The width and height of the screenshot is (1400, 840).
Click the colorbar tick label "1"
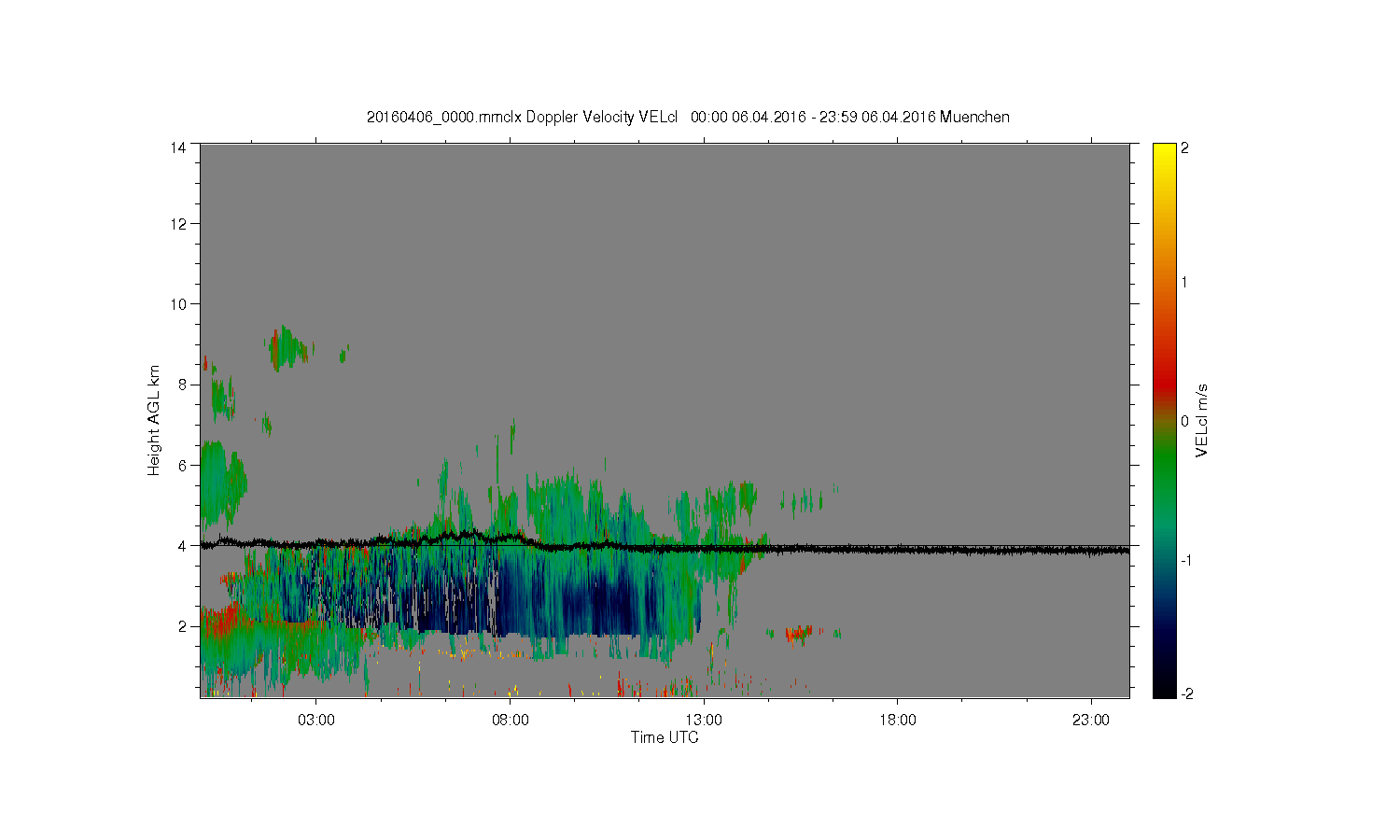1185,282
